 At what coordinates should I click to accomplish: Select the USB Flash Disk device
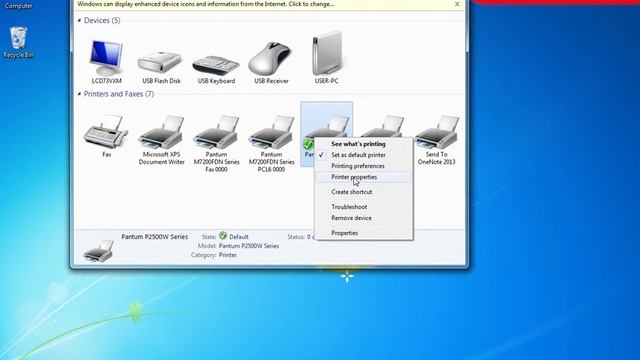(x=161, y=62)
